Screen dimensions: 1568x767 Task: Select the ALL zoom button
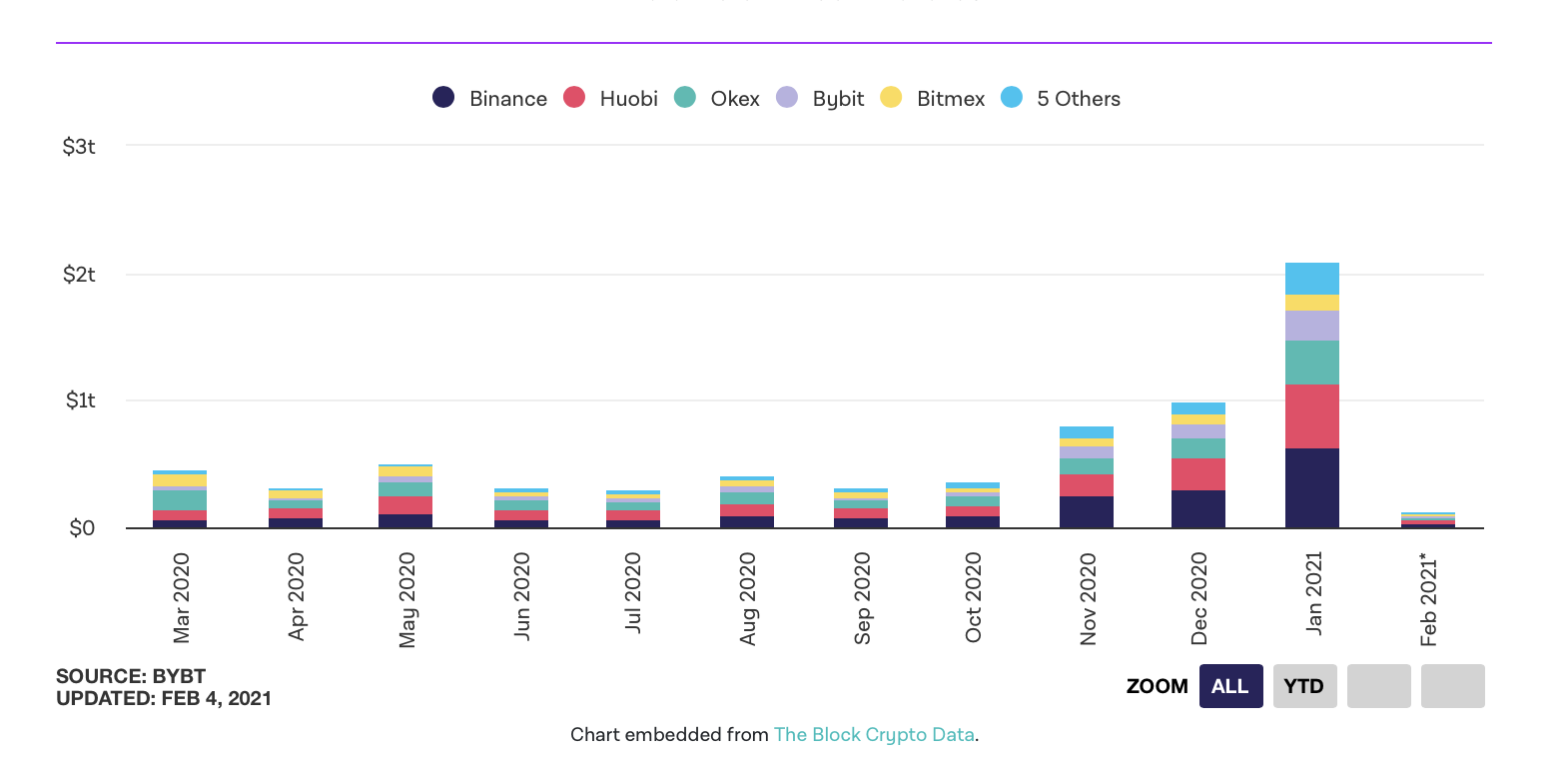point(1230,686)
